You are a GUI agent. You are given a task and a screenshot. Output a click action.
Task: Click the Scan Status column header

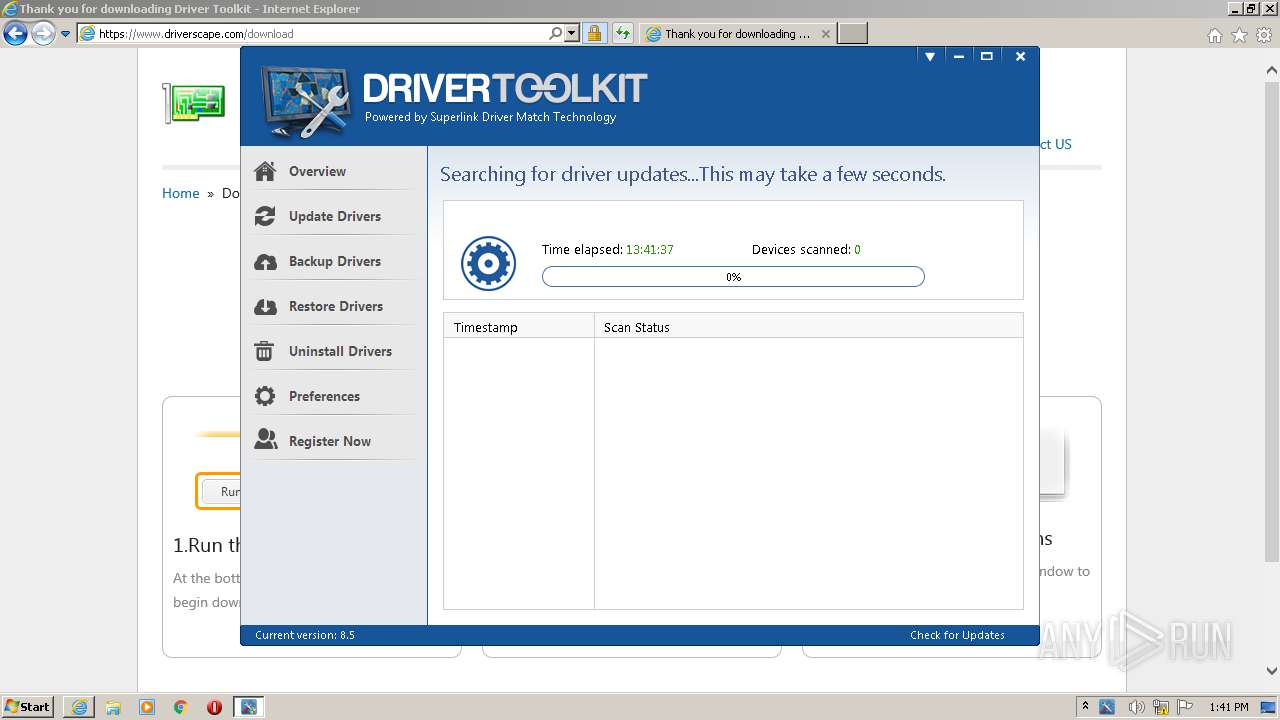809,327
